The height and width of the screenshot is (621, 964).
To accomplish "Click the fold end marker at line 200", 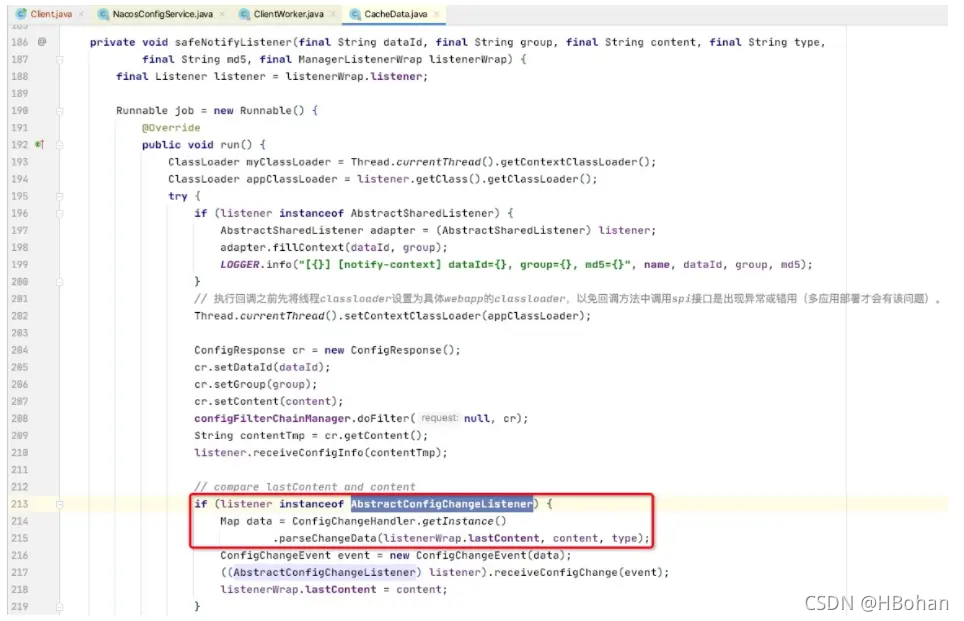I will pyautogui.click(x=60, y=282).
